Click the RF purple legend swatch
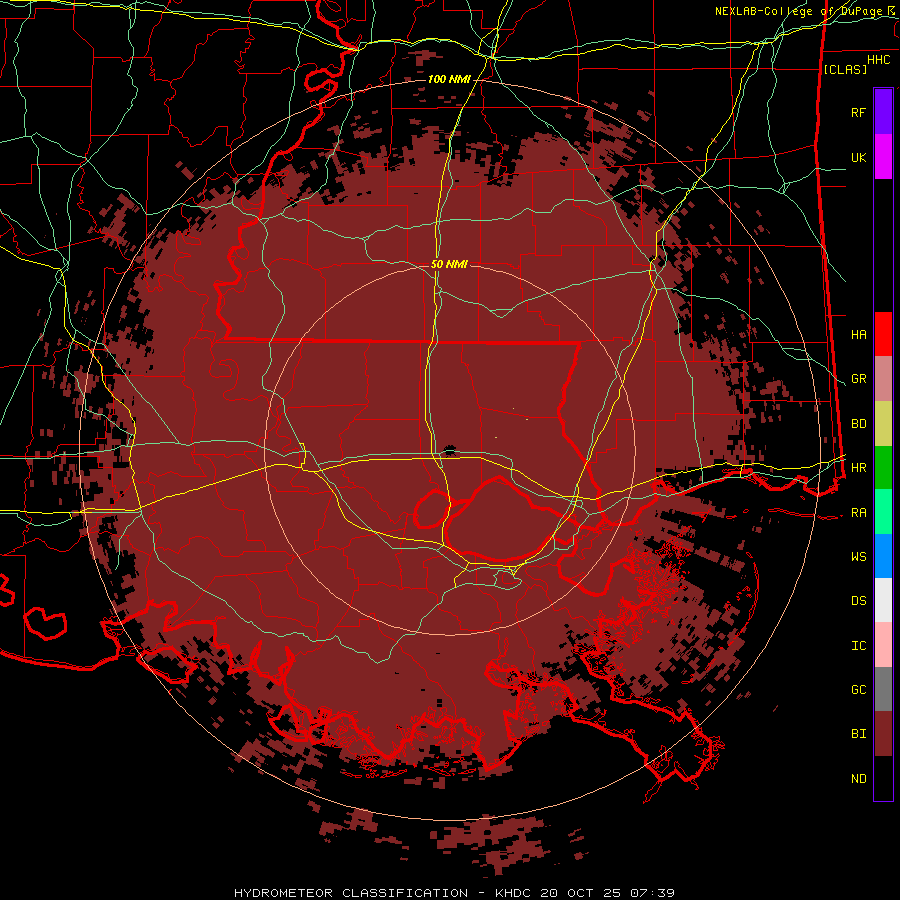This screenshot has height=900, width=900. (x=883, y=112)
